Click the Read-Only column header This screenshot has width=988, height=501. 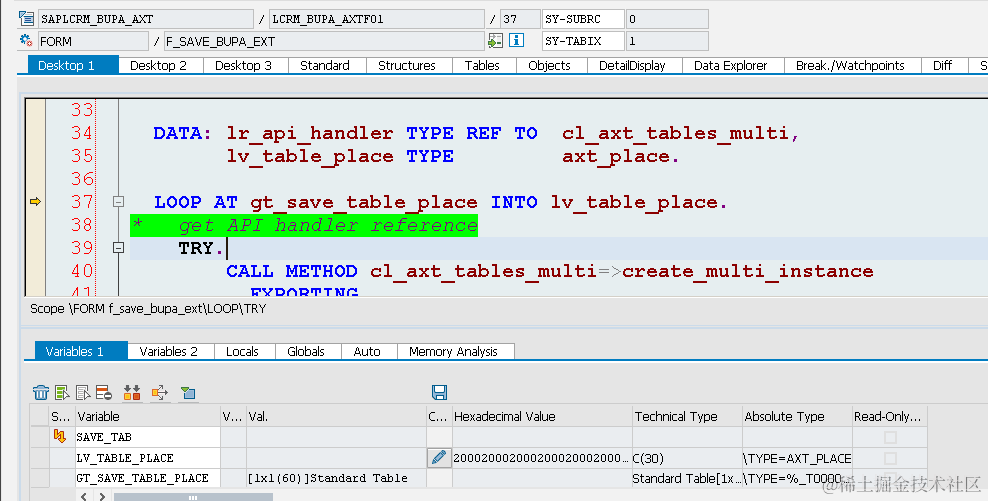pos(890,417)
